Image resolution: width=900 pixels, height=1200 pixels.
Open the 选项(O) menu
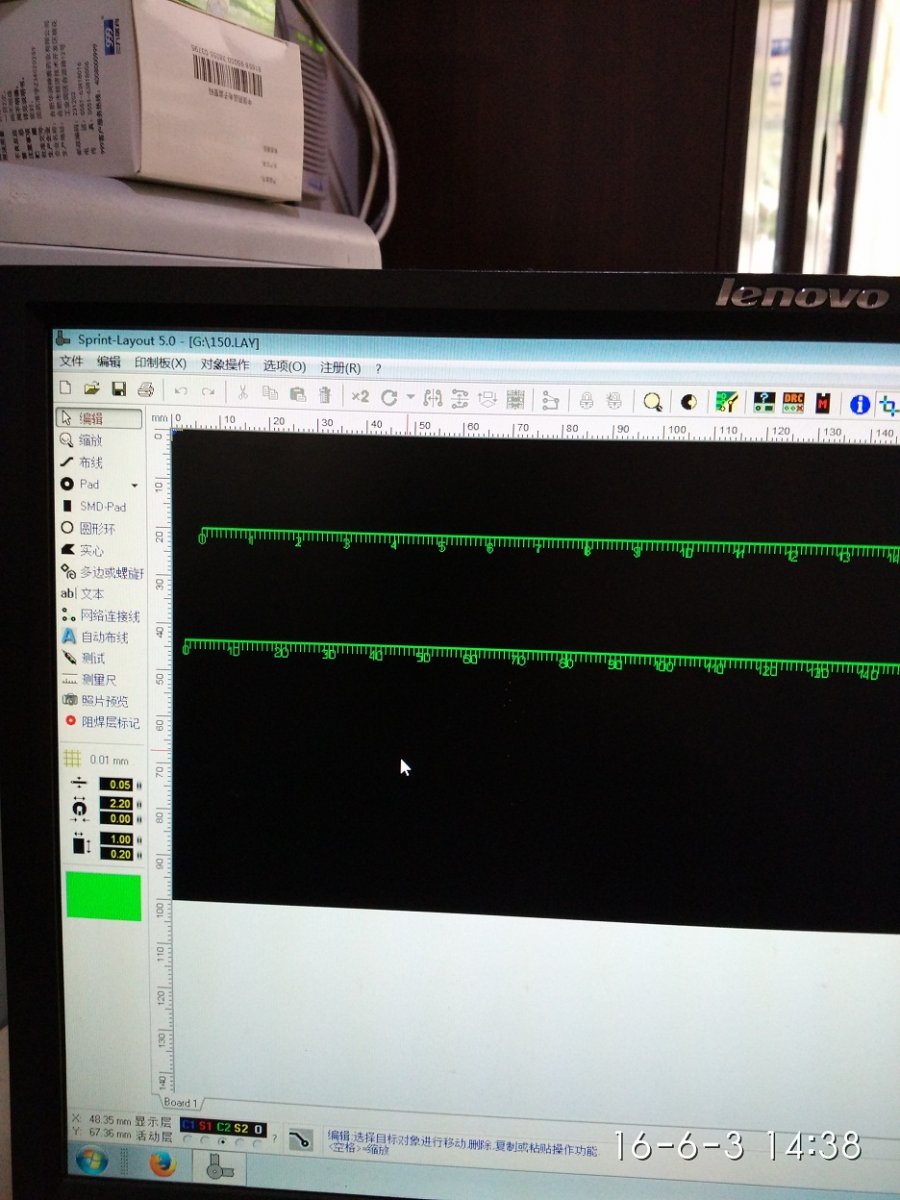coord(284,367)
